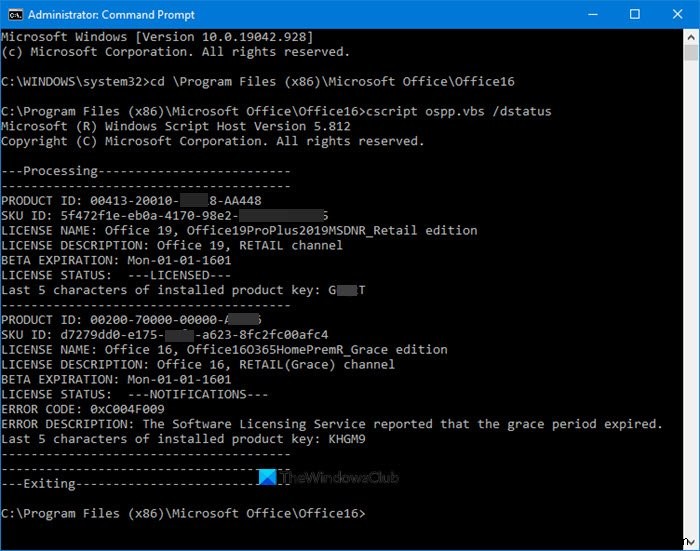The image size is (700, 551).
Task: Click the product key KHGM9 line
Action: pyautogui.click(x=183, y=439)
